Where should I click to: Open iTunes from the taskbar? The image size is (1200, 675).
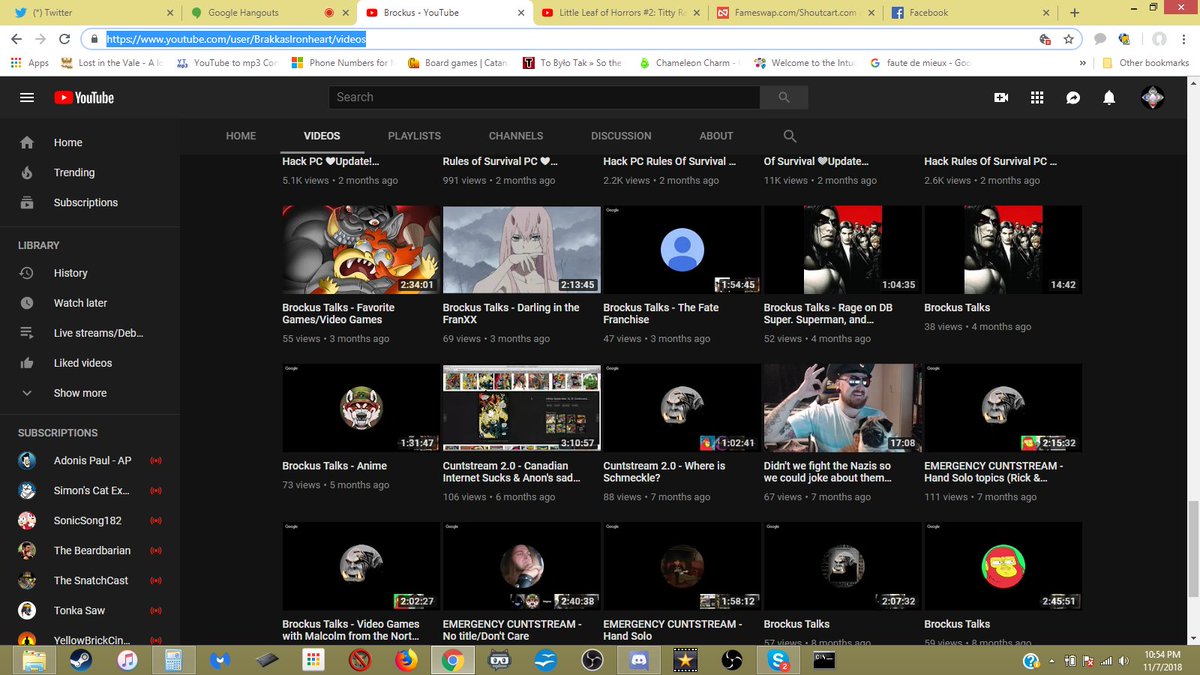click(127, 660)
